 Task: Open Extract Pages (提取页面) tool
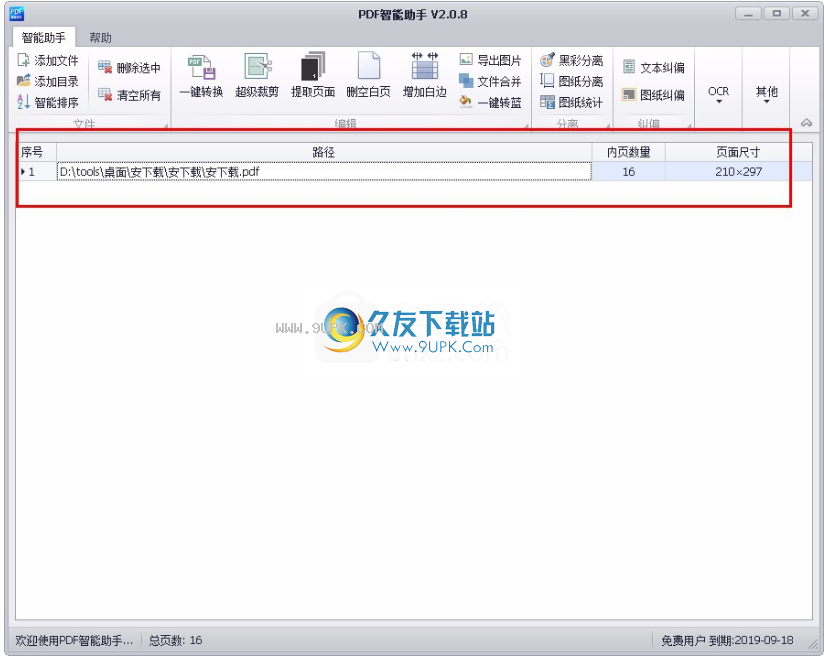tap(313, 75)
